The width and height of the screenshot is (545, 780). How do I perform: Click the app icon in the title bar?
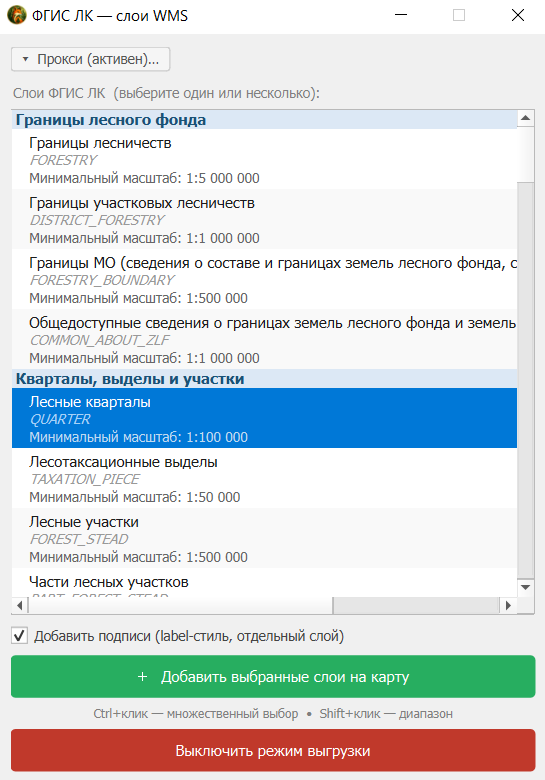(x=16, y=15)
